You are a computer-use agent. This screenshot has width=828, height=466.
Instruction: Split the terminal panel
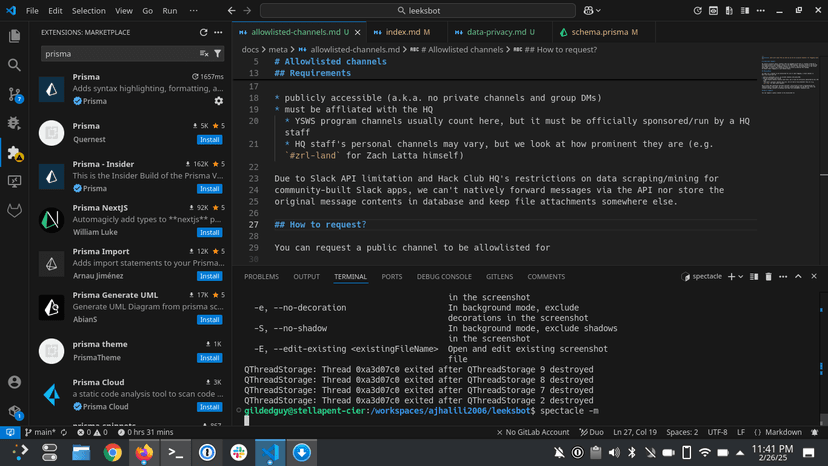(x=754, y=276)
